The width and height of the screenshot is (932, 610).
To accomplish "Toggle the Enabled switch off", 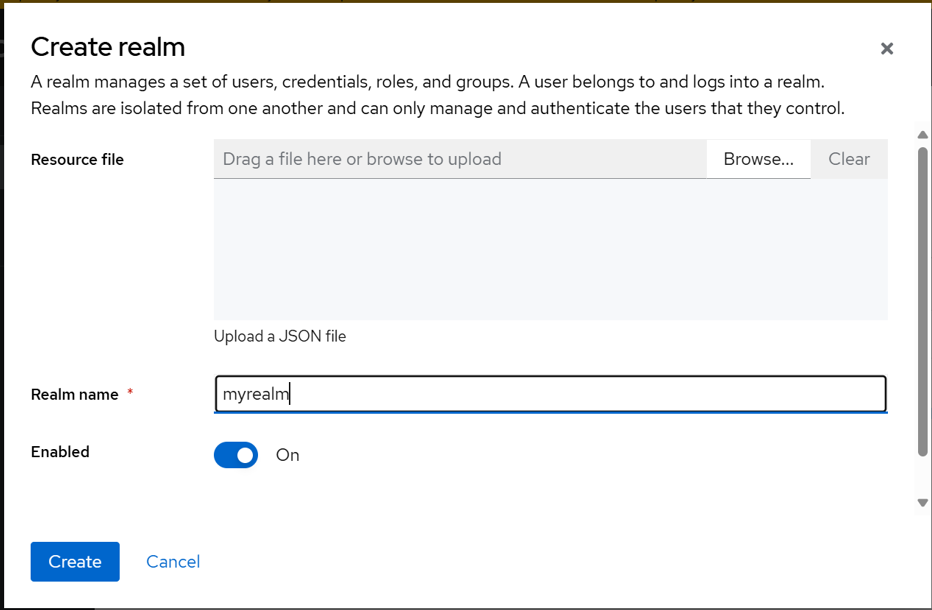I will (x=236, y=455).
